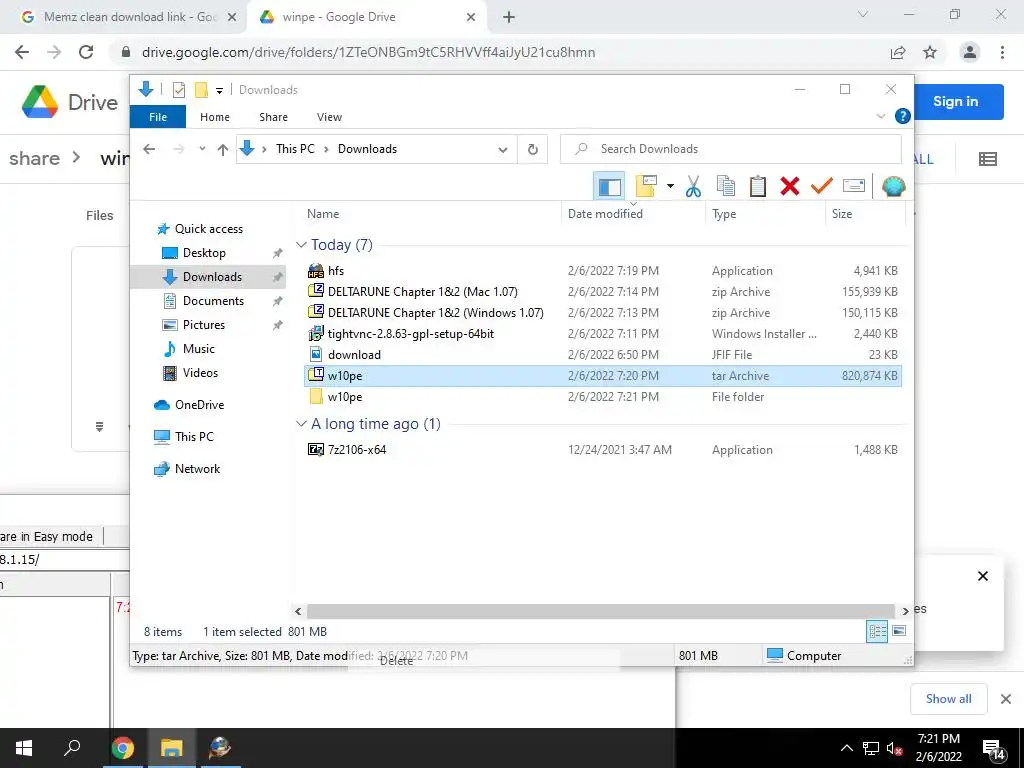The image size is (1024, 768).
Task: Go back in Explorer navigation
Action: (149, 149)
